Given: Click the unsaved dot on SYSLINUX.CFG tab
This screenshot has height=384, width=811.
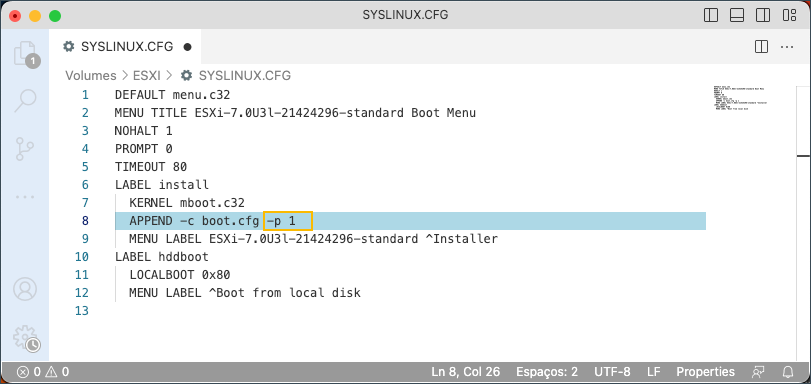Looking at the screenshot, I should click(x=187, y=47).
